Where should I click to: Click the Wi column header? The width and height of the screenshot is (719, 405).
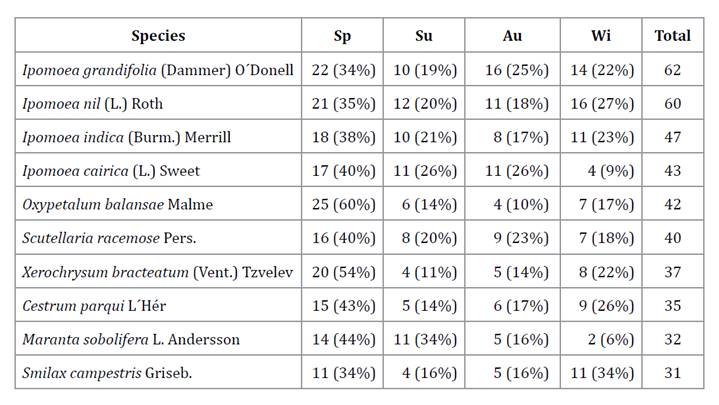600,36
